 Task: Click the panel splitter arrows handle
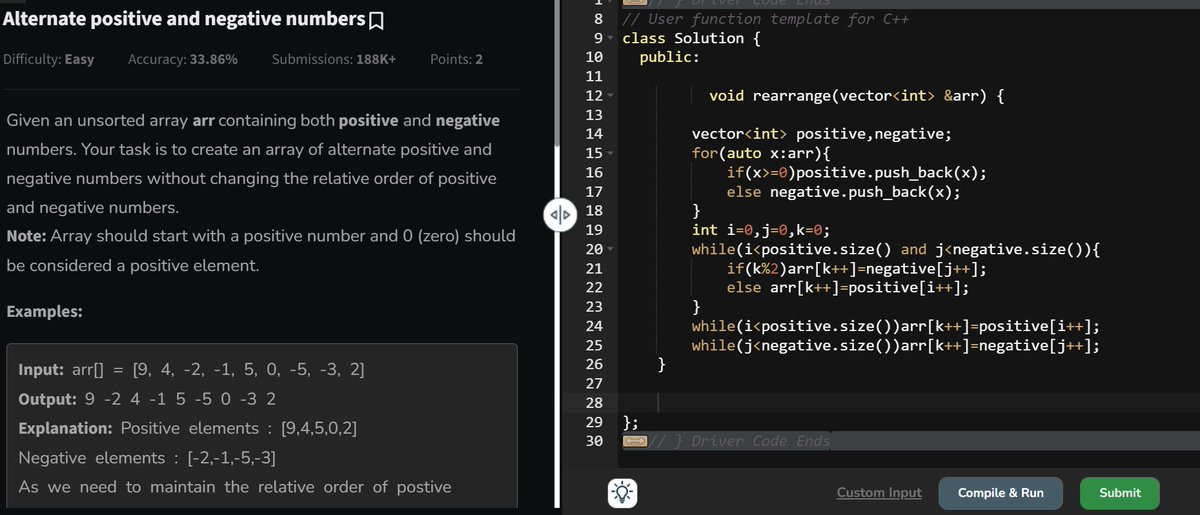point(559,213)
